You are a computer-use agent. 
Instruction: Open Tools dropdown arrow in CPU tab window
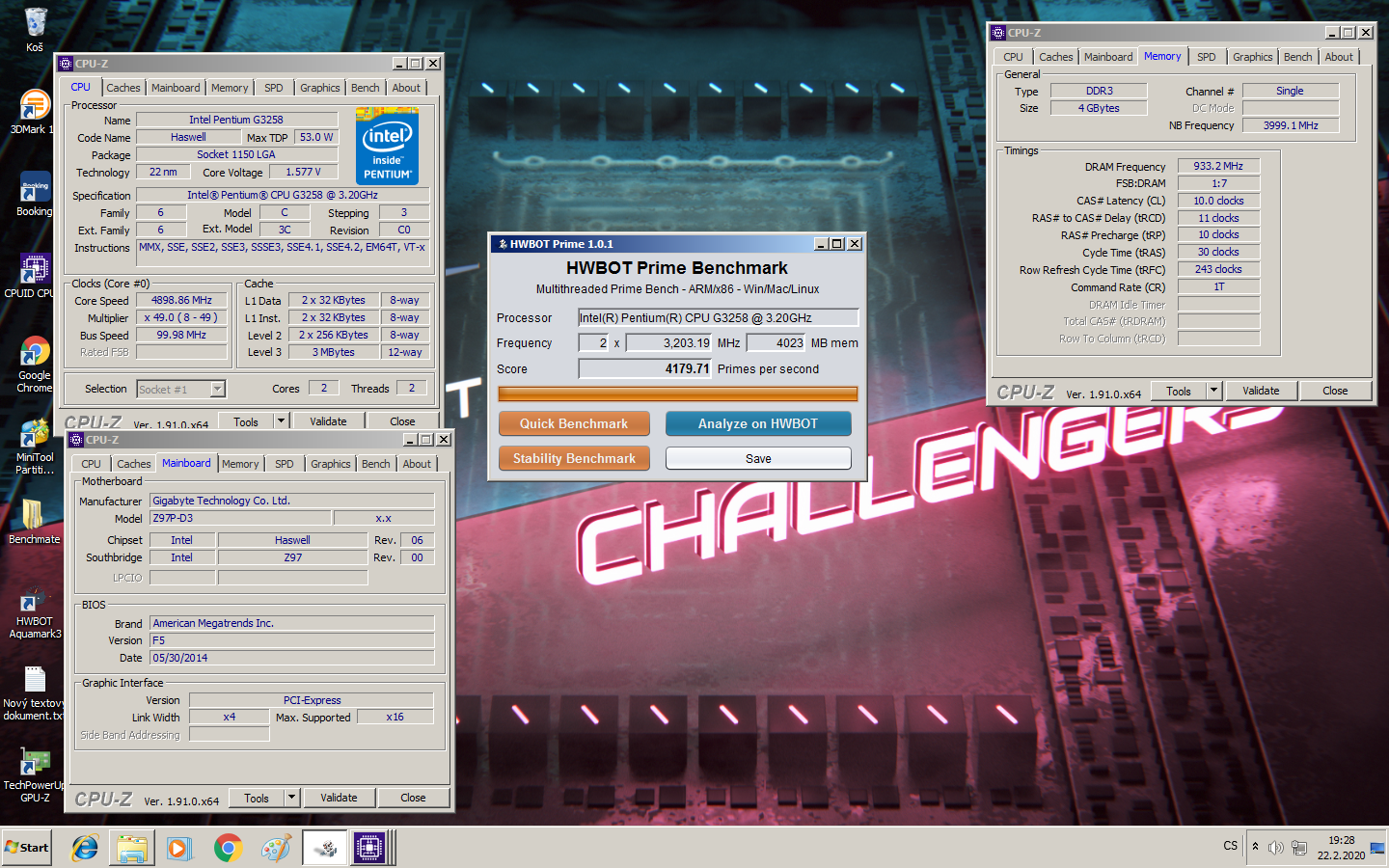pyautogui.click(x=281, y=420)
